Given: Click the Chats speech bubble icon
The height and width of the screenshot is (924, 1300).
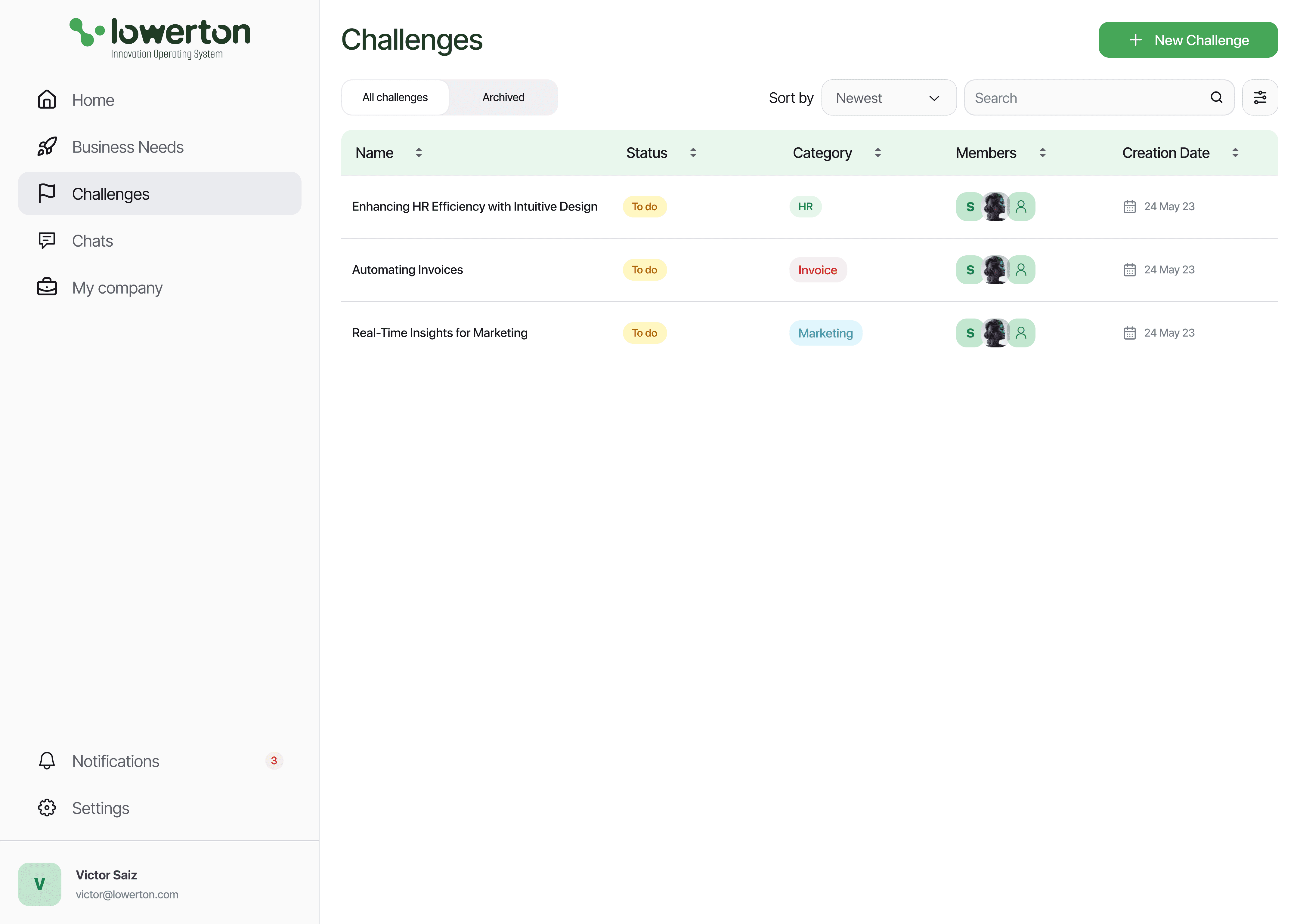Looking at the screenshot, I should coord(47,240).
